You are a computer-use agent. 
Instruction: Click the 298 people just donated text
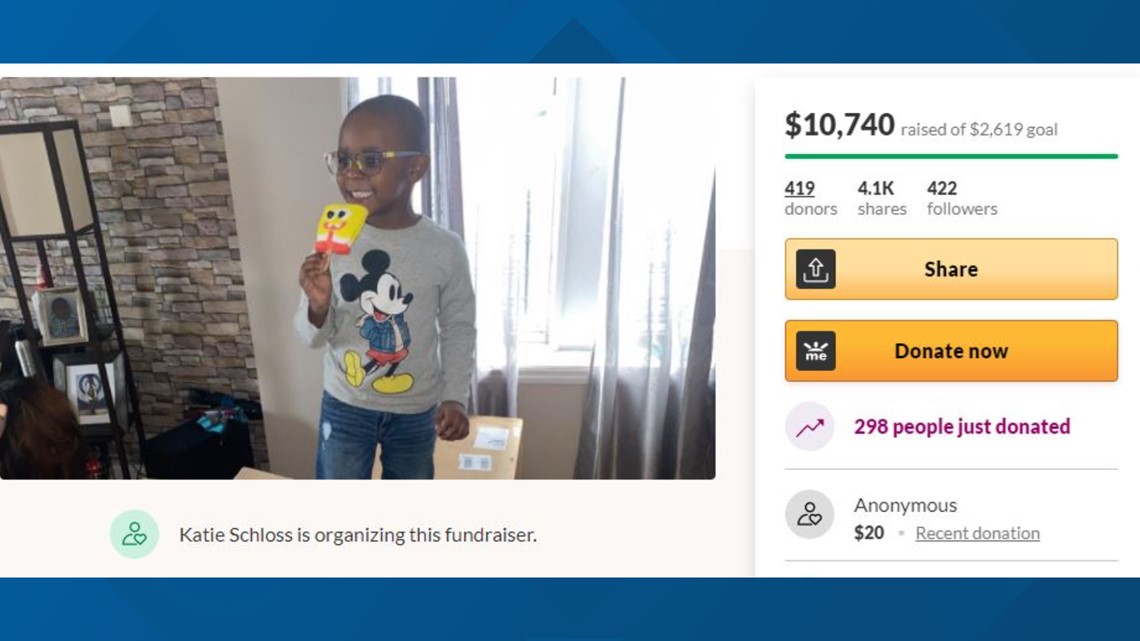[x=962, y=427]
